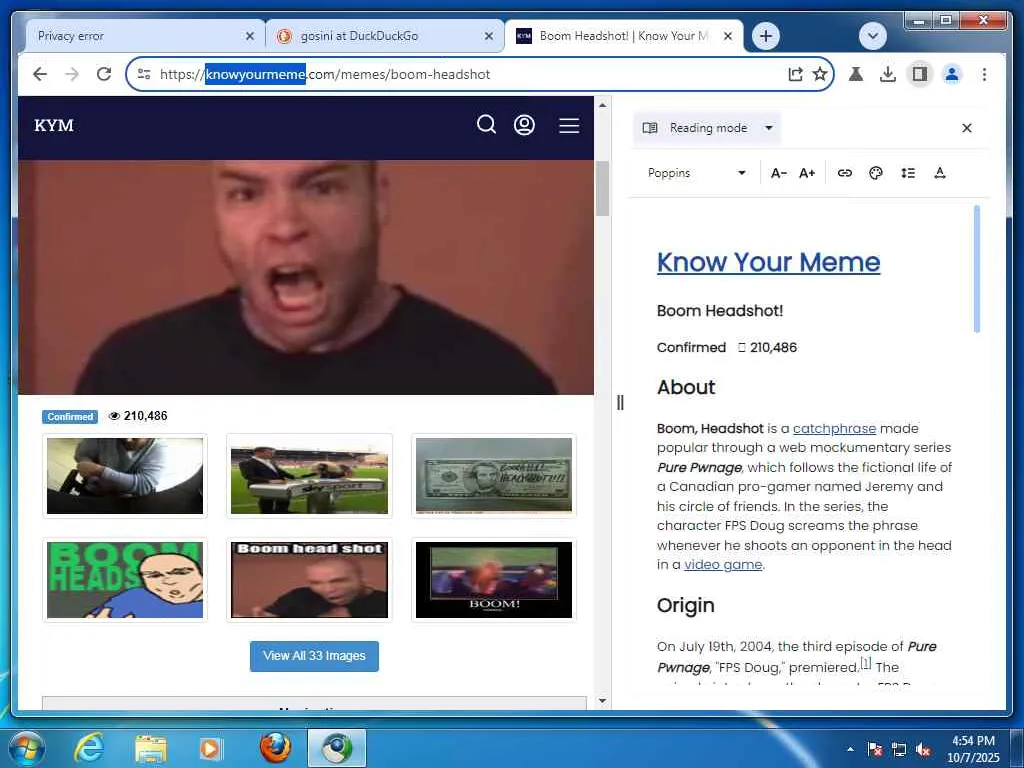The width and height of the screenshot is (1024, 768).
Task: Open the KYM search icon
Action: pyautogui.click(x=486, y=124)
